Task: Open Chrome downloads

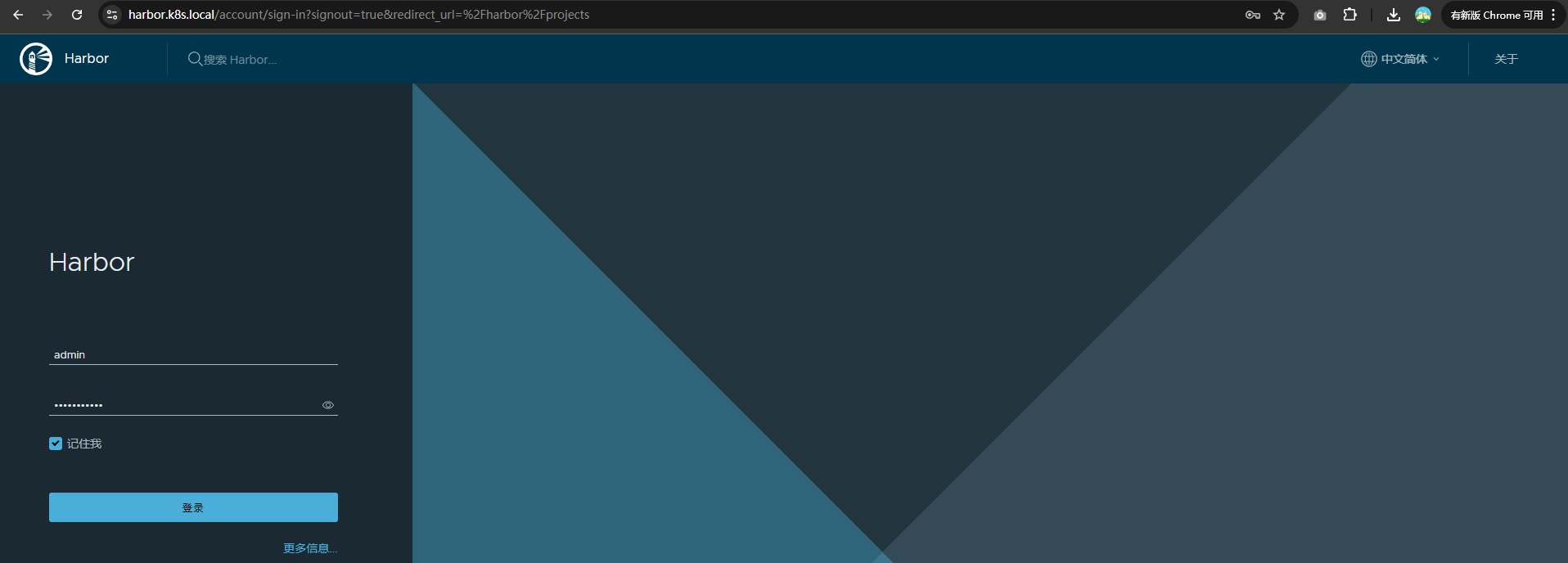Action: [x=1394, y=15]
